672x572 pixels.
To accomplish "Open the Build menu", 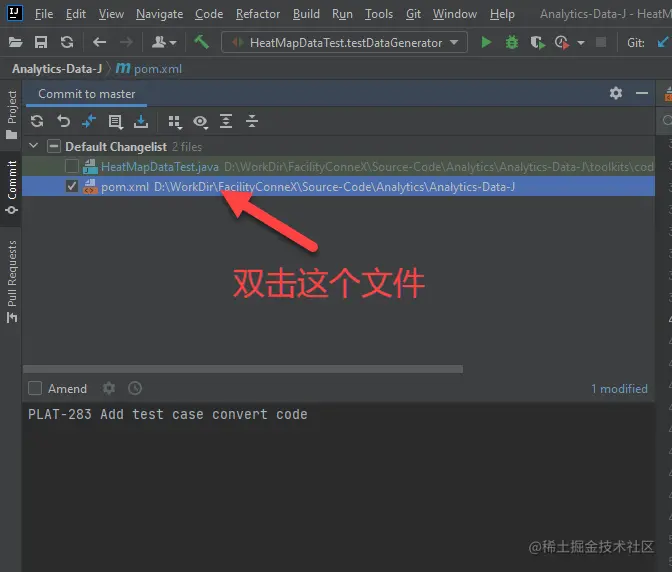I will tap(306, 14).
